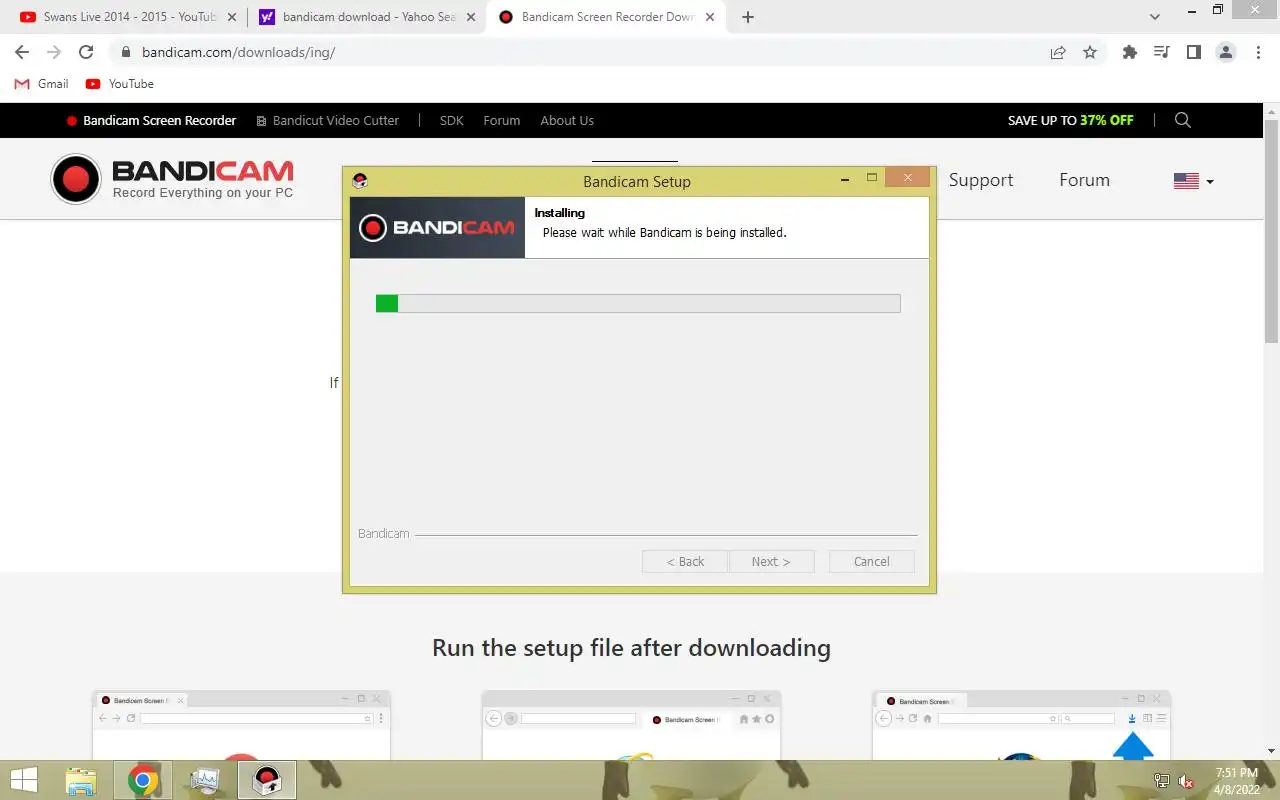Close the Yahoo Search tab
Viewport: 1280px width, 800px height.
point(471,17)
